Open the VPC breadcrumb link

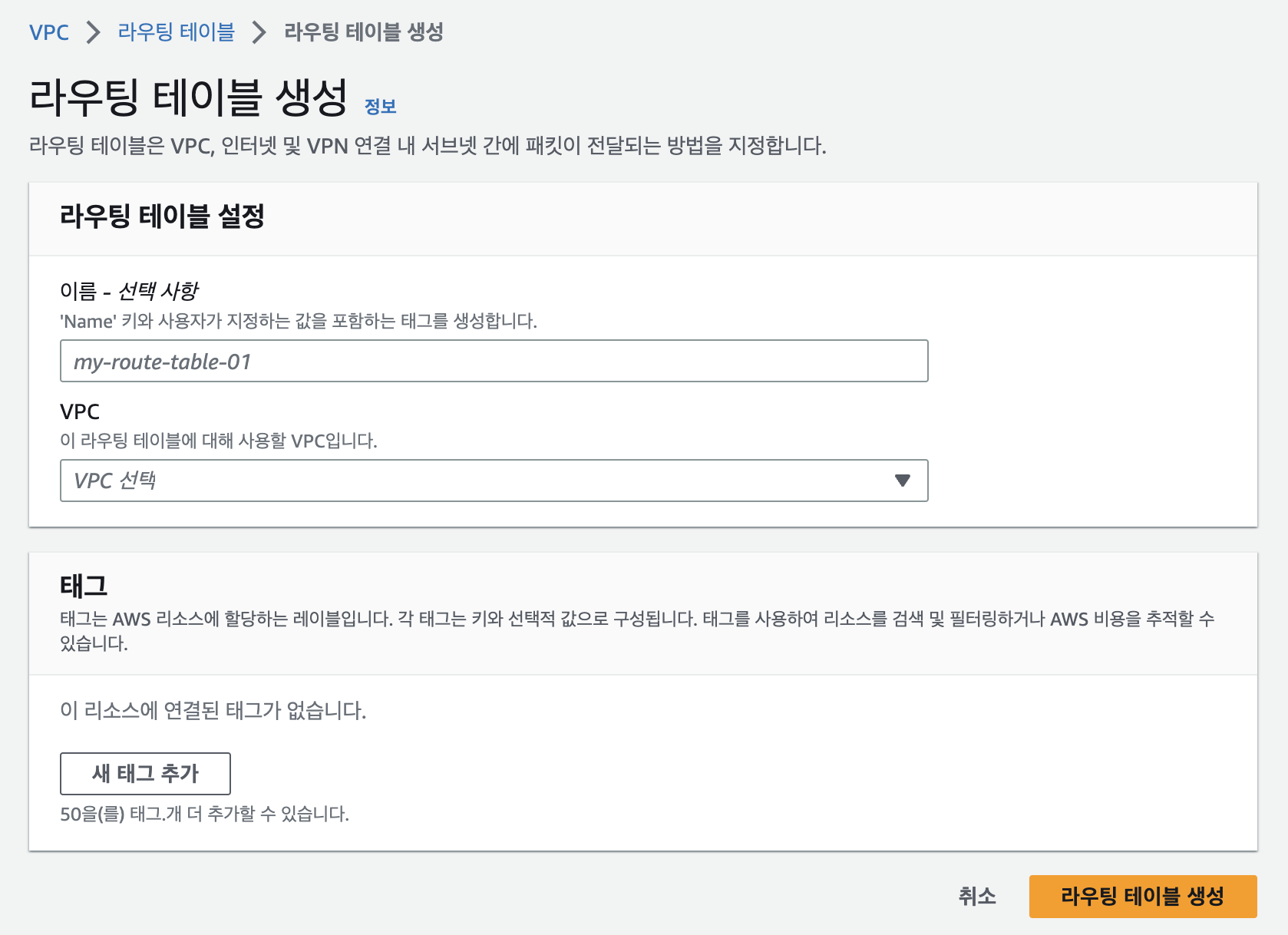click(x=49, y=32)
